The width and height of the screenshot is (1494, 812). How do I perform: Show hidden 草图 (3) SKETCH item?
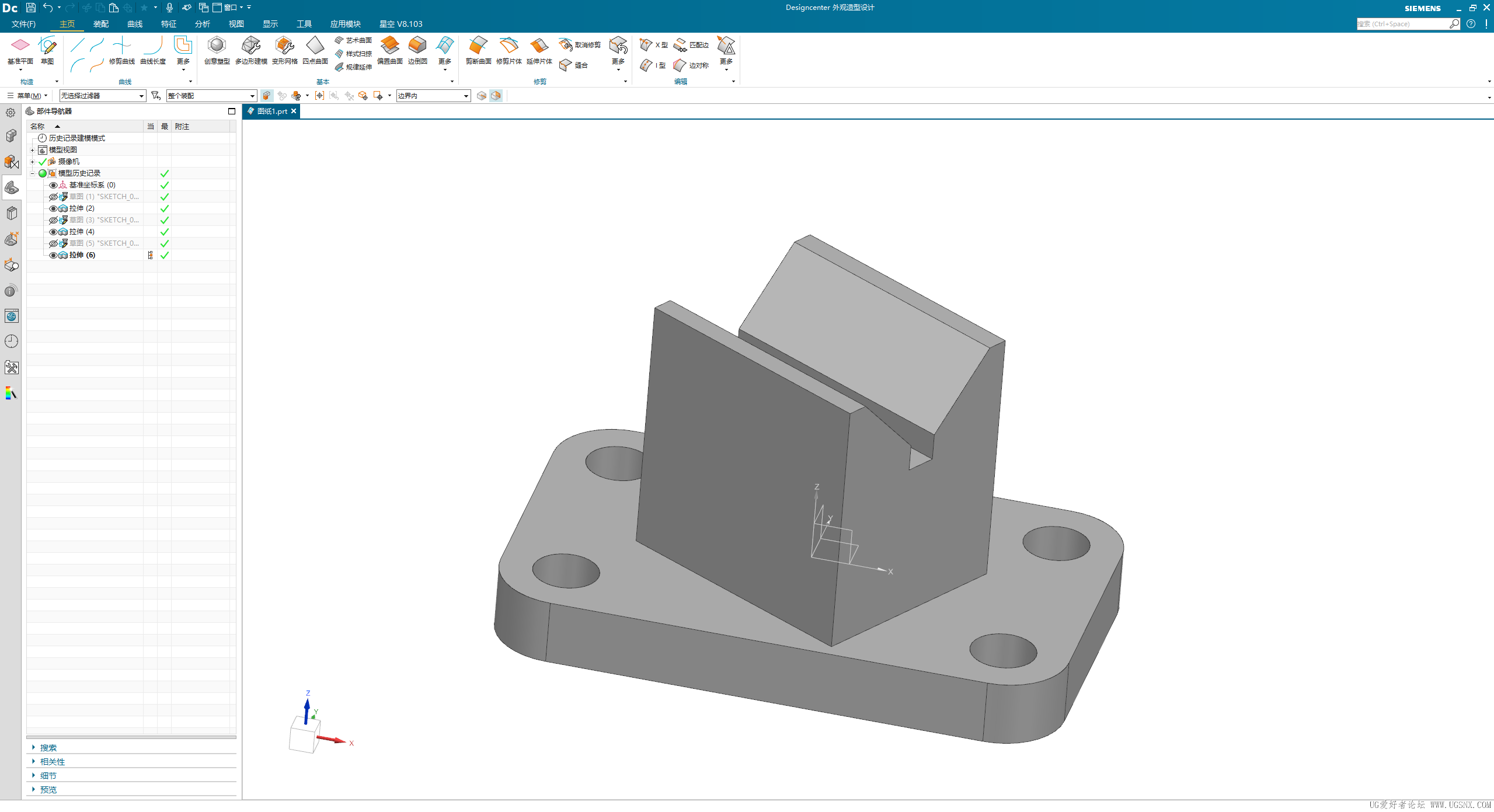pyautogui.click(x=53, y=220)
